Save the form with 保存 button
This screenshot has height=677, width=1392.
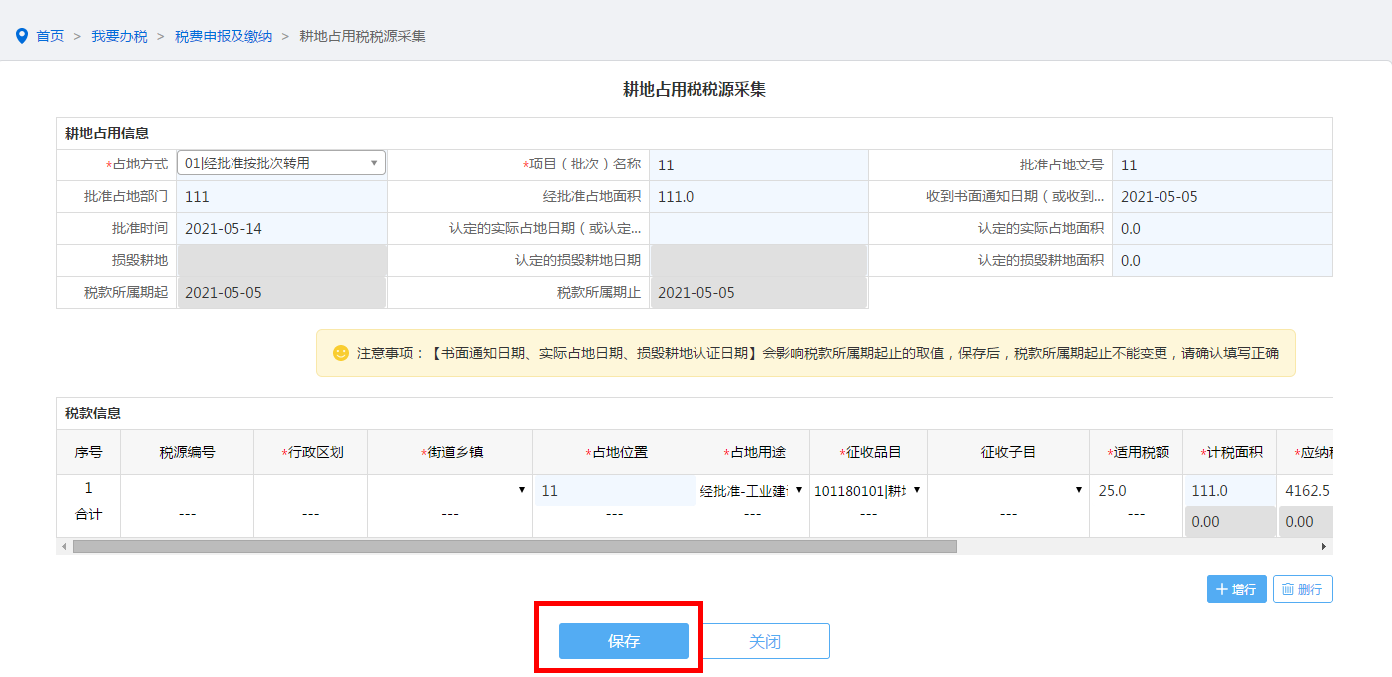[624, 641]
